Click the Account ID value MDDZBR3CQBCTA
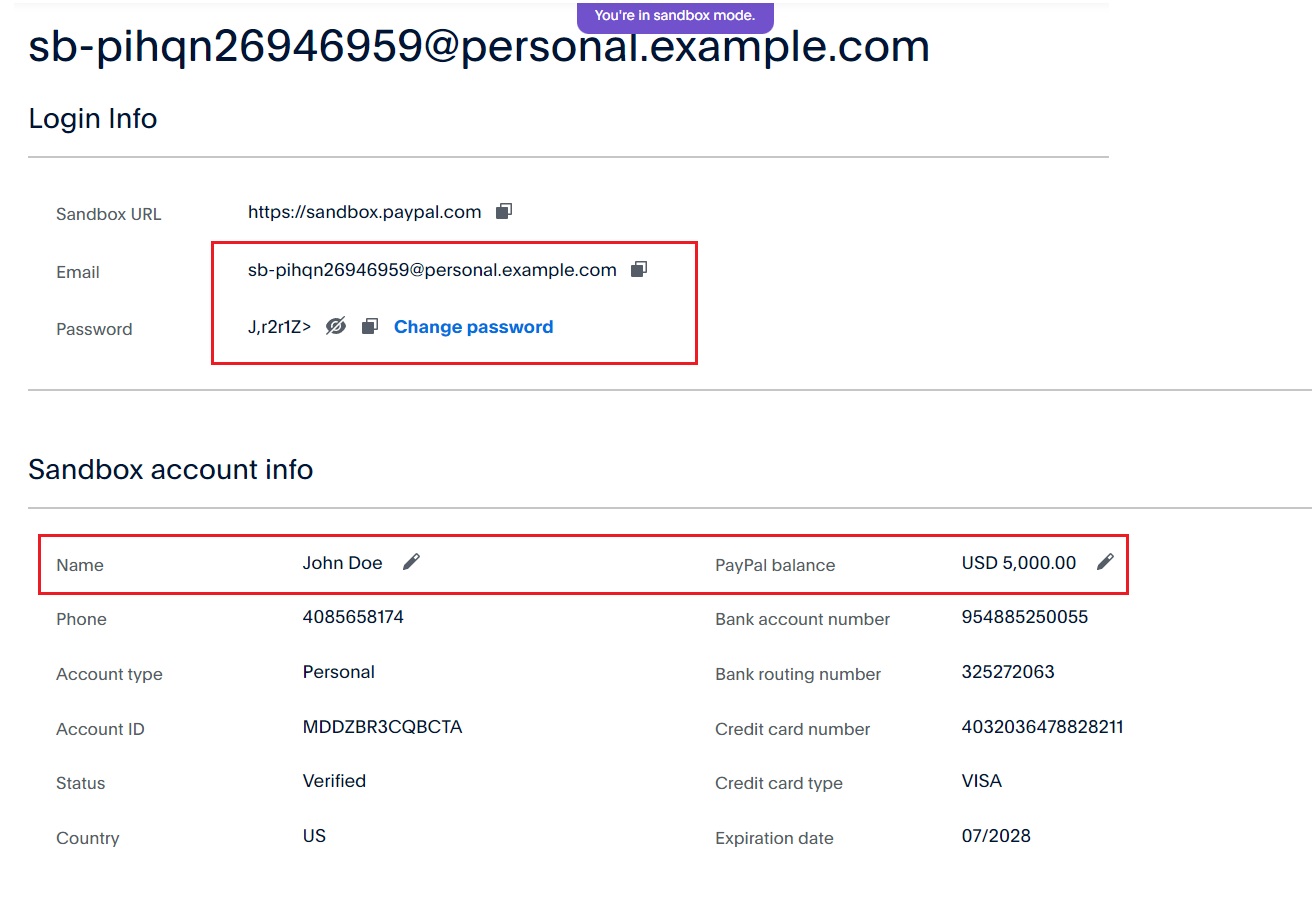Image resolution: width=1312 pixels, height=899 pixels. pyautogui.click(x=382, y=727)
